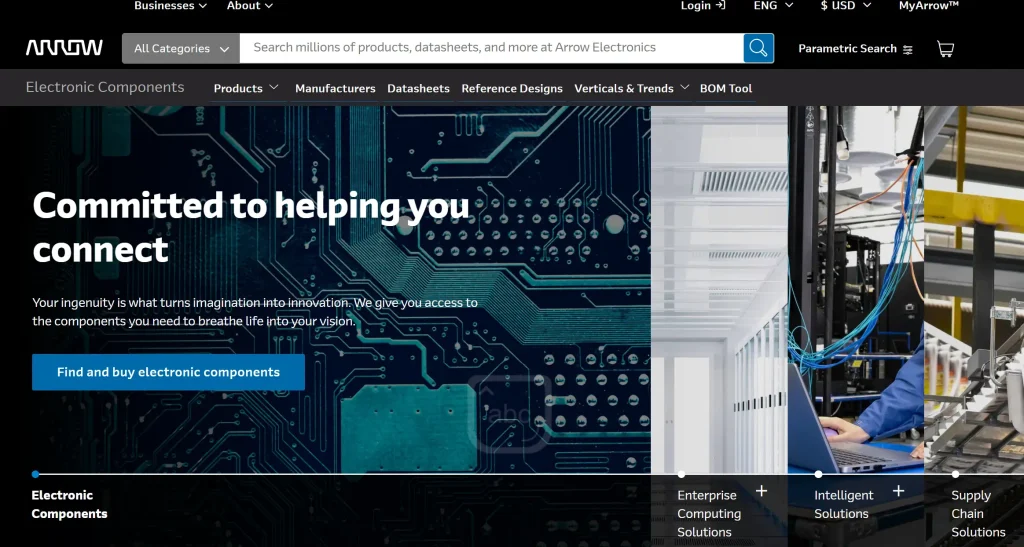
Task: Go to the Manufacturers page
Action: tap(335, 88)
